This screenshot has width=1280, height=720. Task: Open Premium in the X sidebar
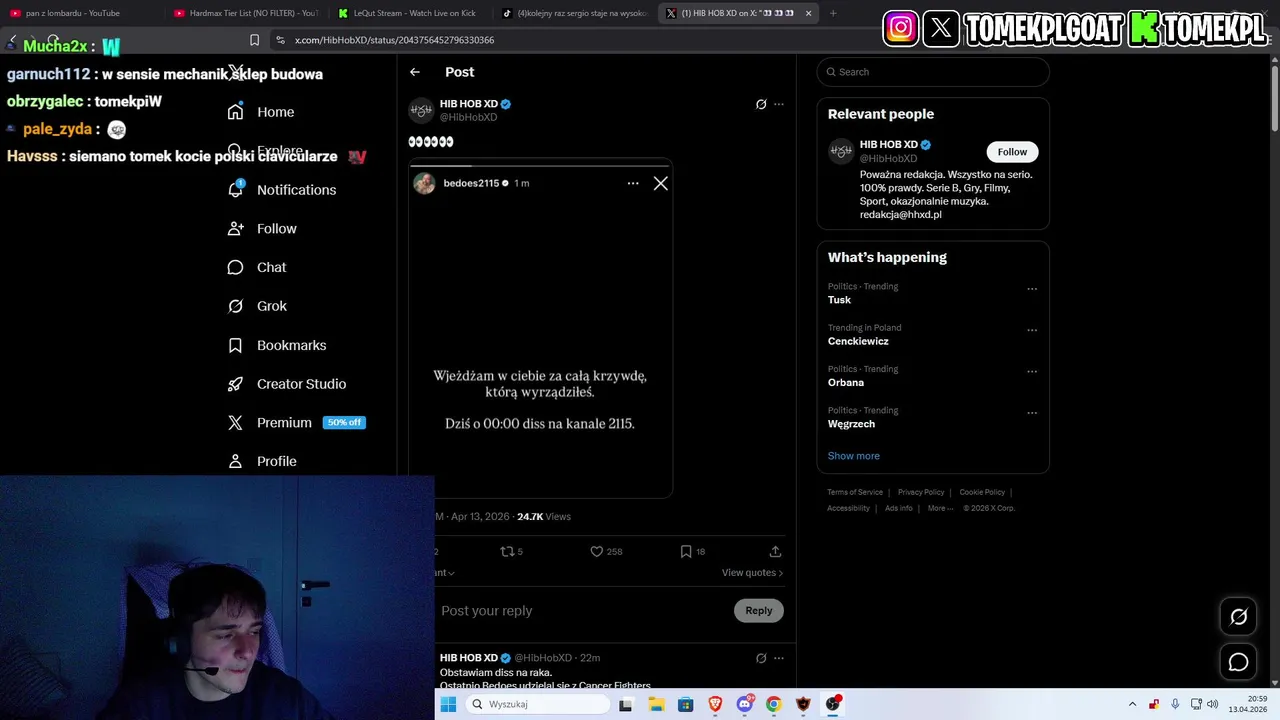click(296, 423)
